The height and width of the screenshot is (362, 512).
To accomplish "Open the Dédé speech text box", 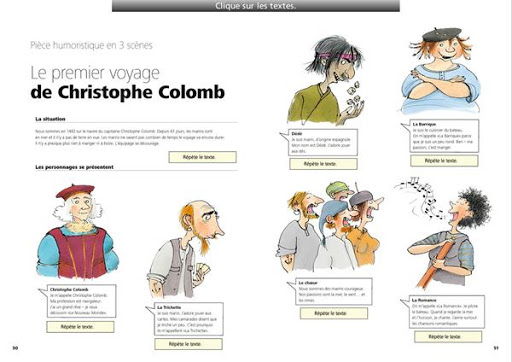I will (x=323, y=142).
